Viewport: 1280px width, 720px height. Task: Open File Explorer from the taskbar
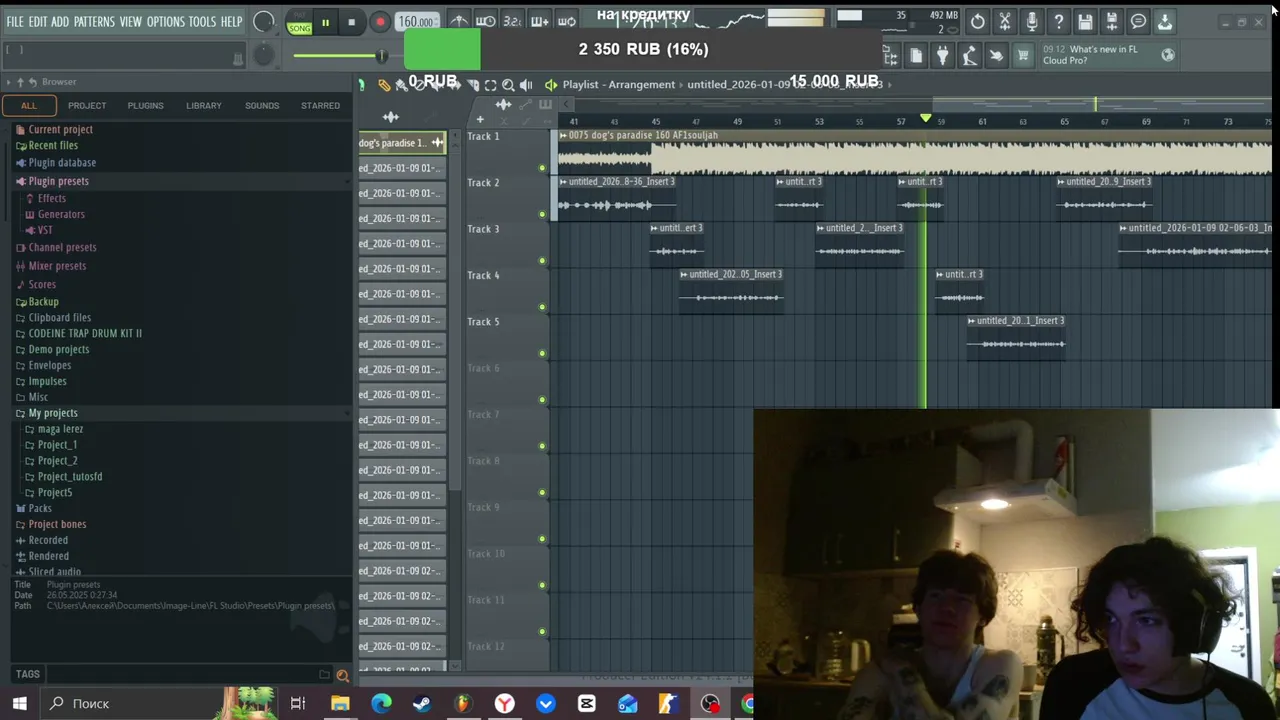340,703
